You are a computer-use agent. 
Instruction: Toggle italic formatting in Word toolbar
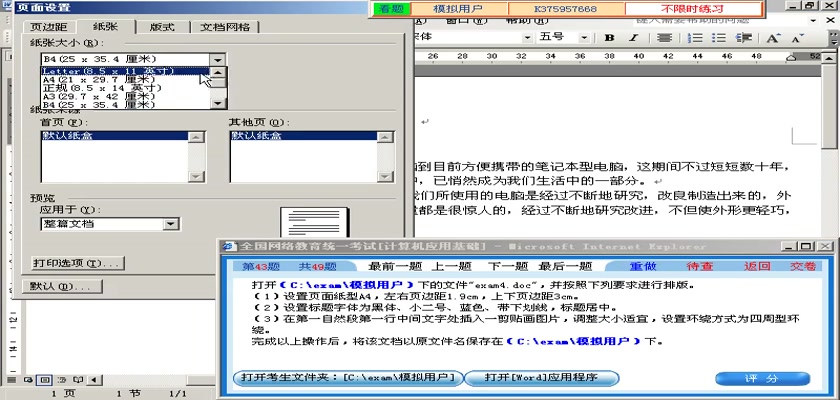point(633,37)
